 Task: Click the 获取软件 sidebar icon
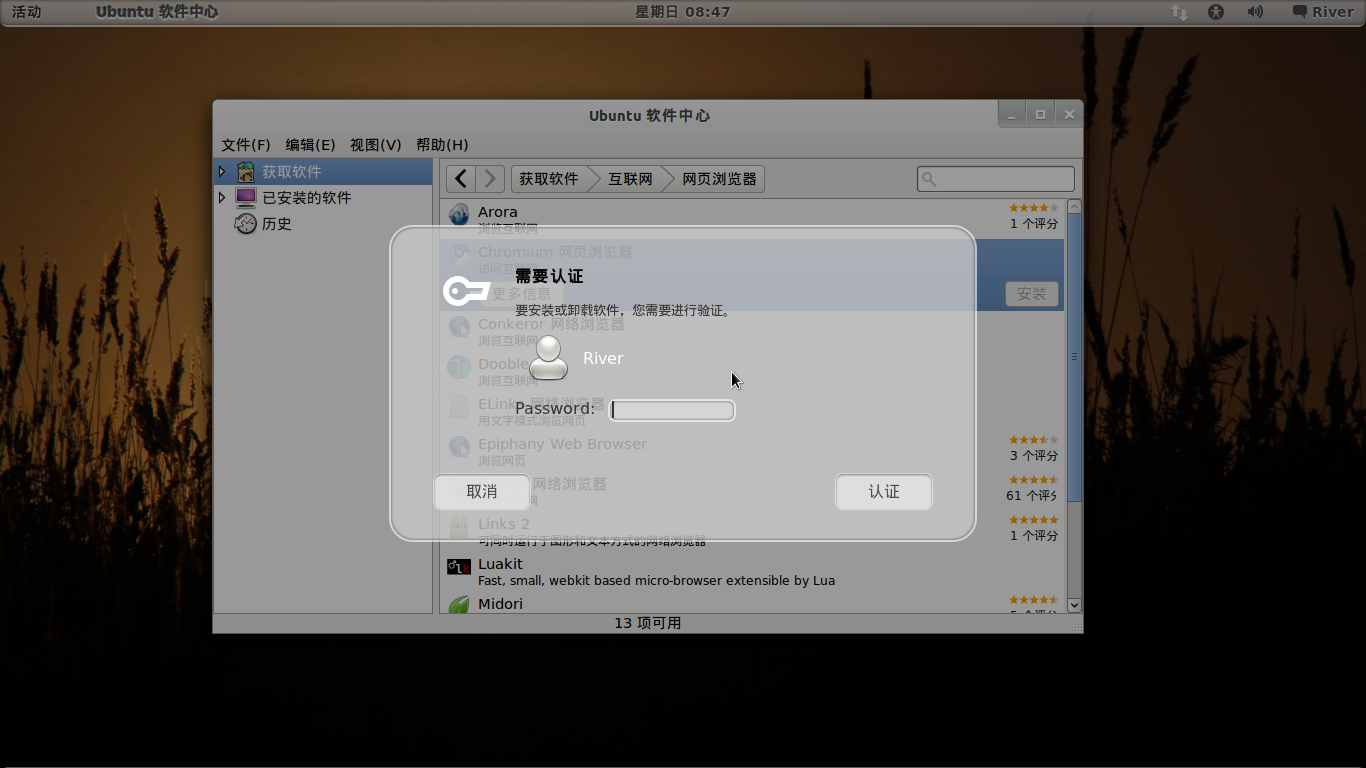point(245,172)
